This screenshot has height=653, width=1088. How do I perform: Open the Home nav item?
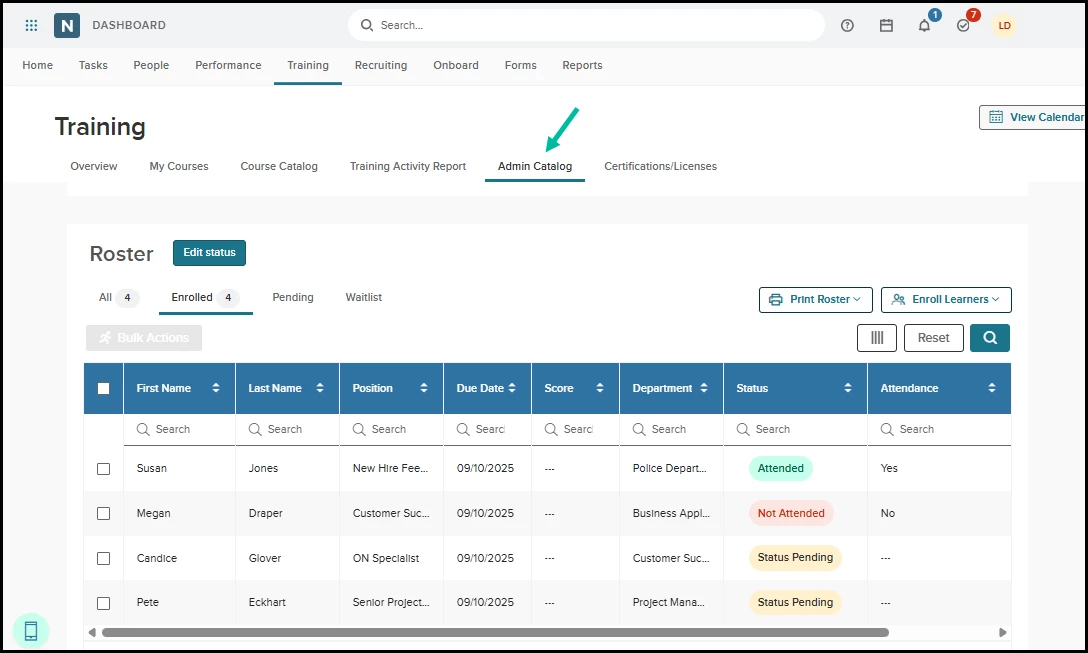37,65
